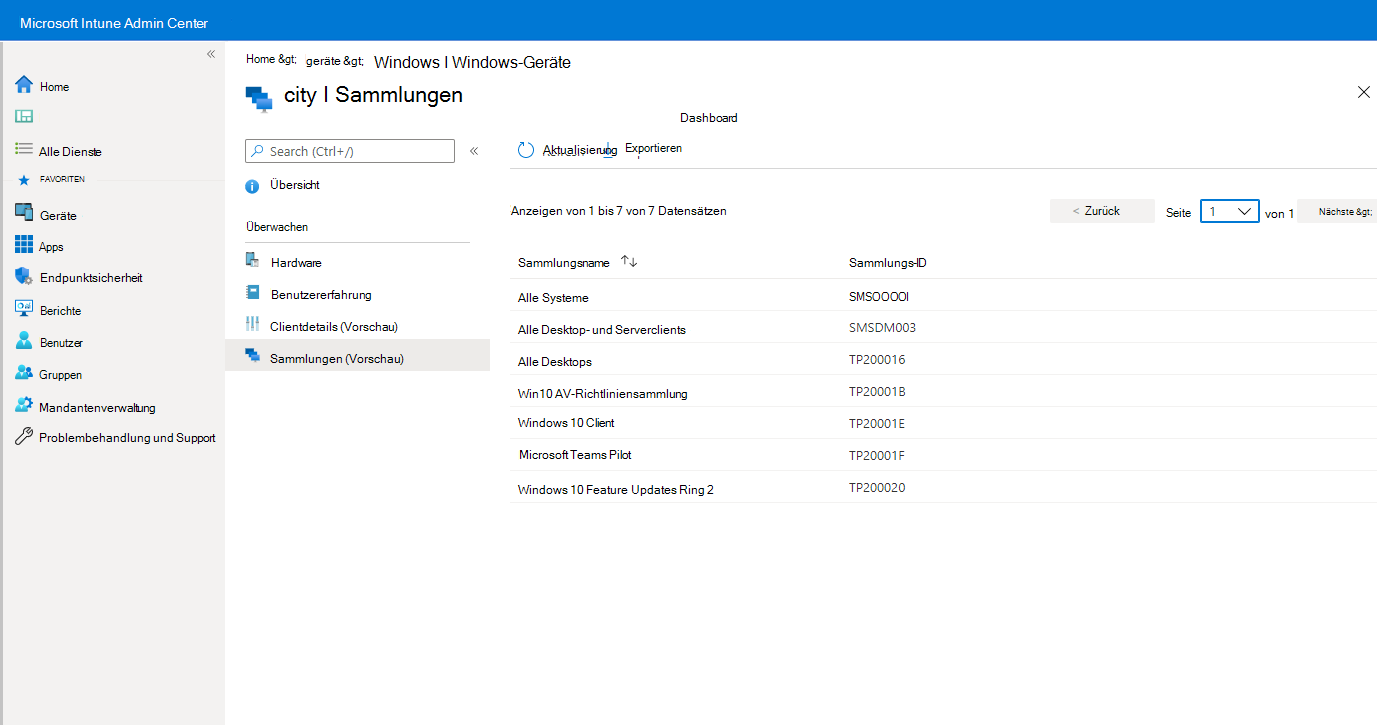This screenshot has height=725, width=1377.
Task: Open Geräte devices icon in sidebar
Action: coord(24,214)
